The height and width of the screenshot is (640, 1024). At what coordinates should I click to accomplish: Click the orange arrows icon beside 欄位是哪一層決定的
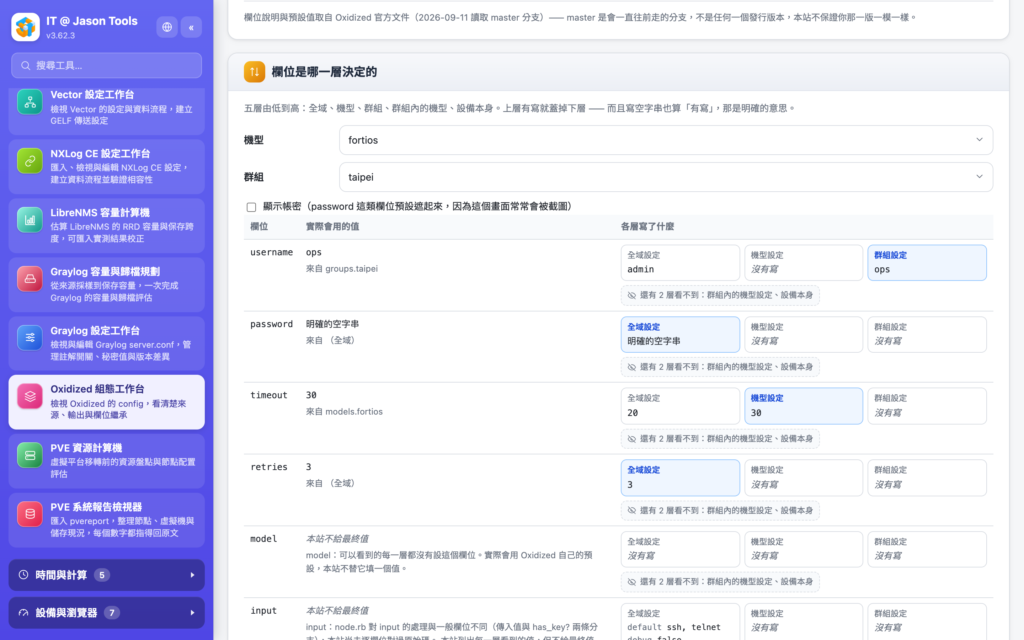click(254, 72)
